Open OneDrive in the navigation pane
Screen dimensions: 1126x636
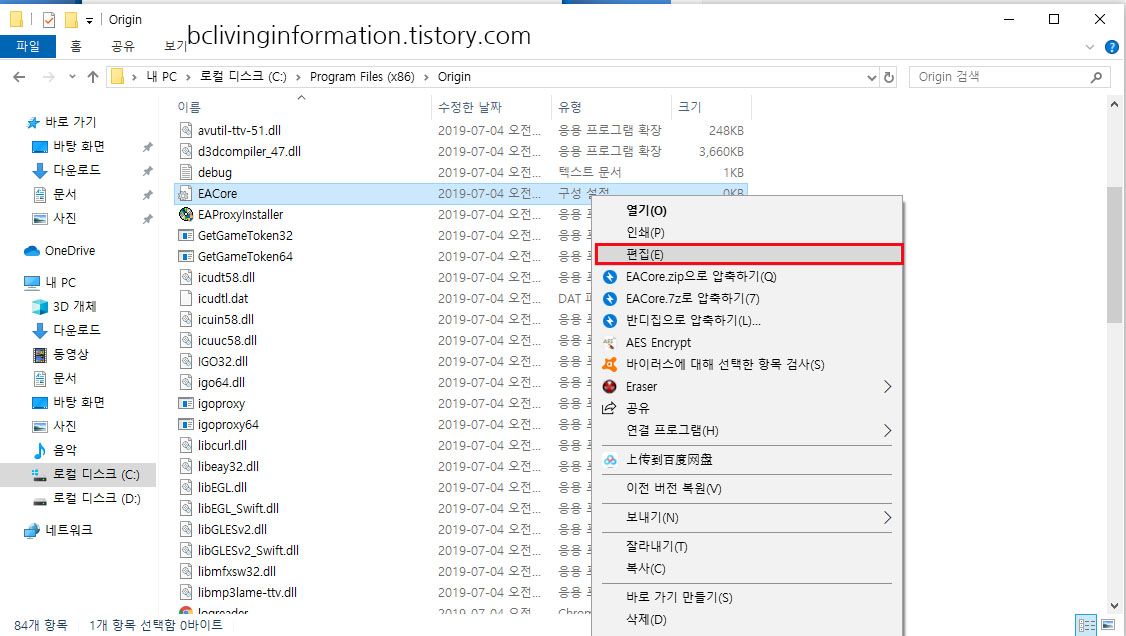(x=69, y=251)
